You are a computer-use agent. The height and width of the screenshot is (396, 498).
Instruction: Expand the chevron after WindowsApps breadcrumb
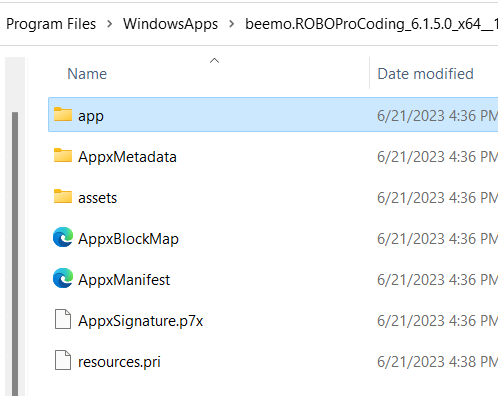(x=232, y=24)
